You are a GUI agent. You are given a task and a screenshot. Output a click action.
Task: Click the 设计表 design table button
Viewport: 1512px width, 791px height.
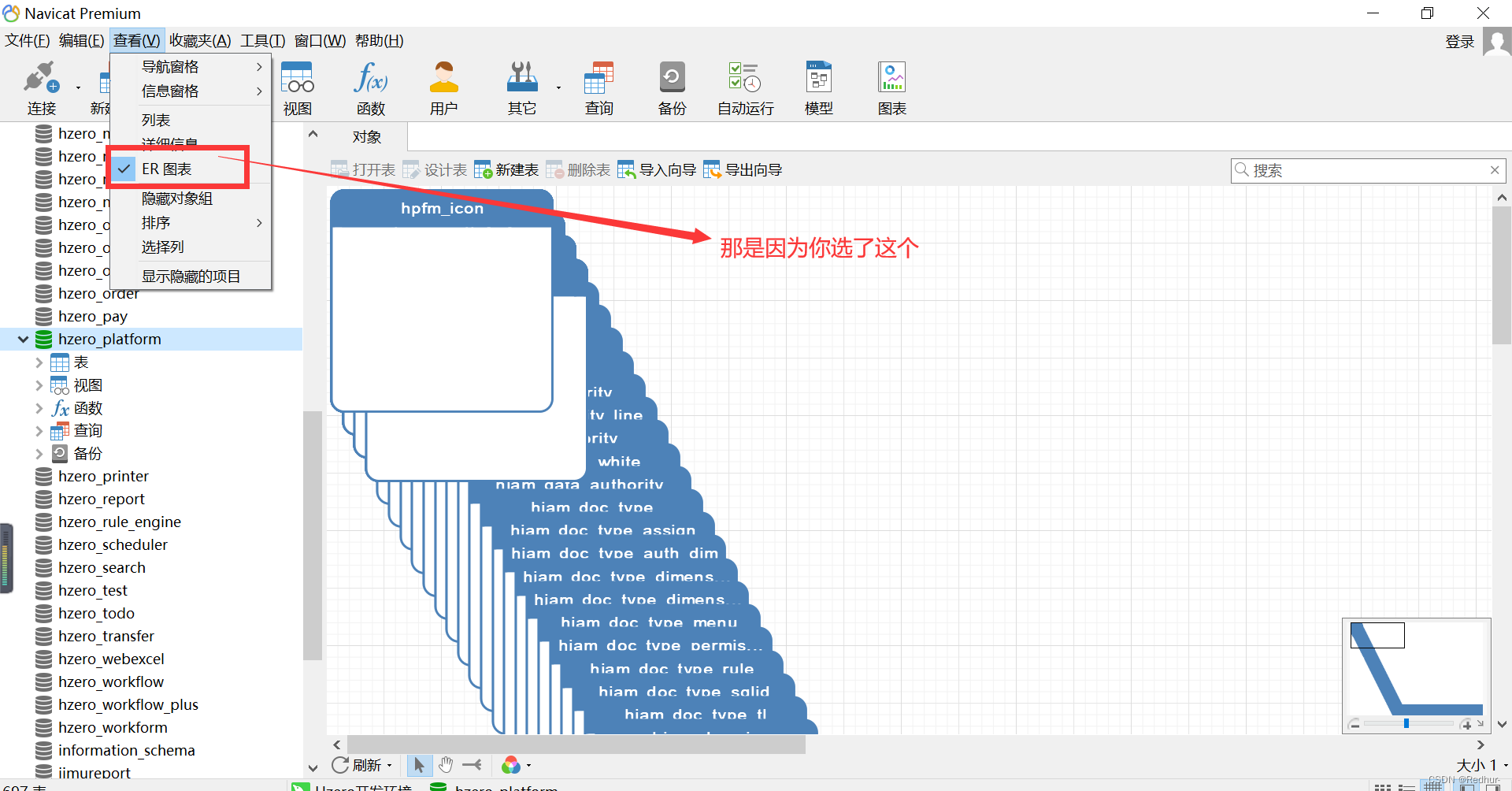435,170
